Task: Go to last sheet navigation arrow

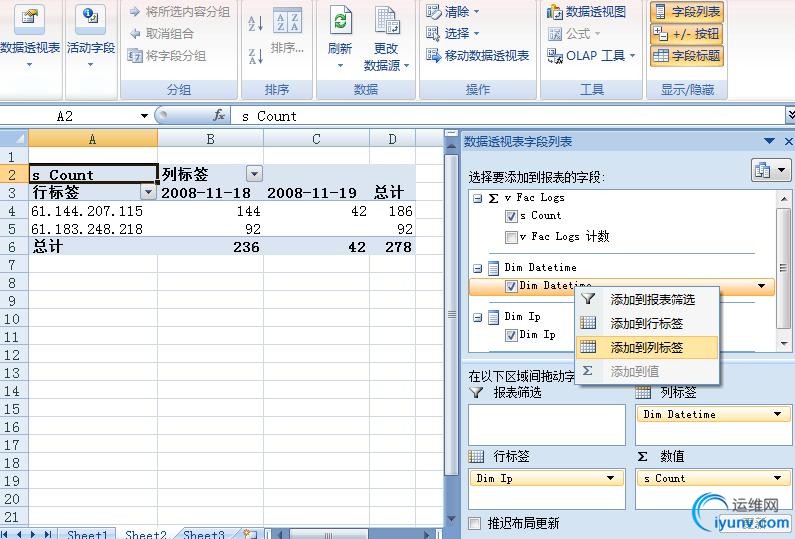Action: click(48, 534)
